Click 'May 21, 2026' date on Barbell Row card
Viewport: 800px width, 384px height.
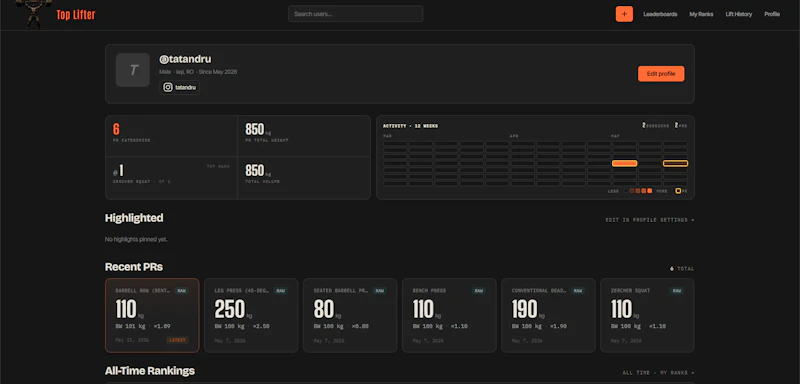click(x=132, y=340)
